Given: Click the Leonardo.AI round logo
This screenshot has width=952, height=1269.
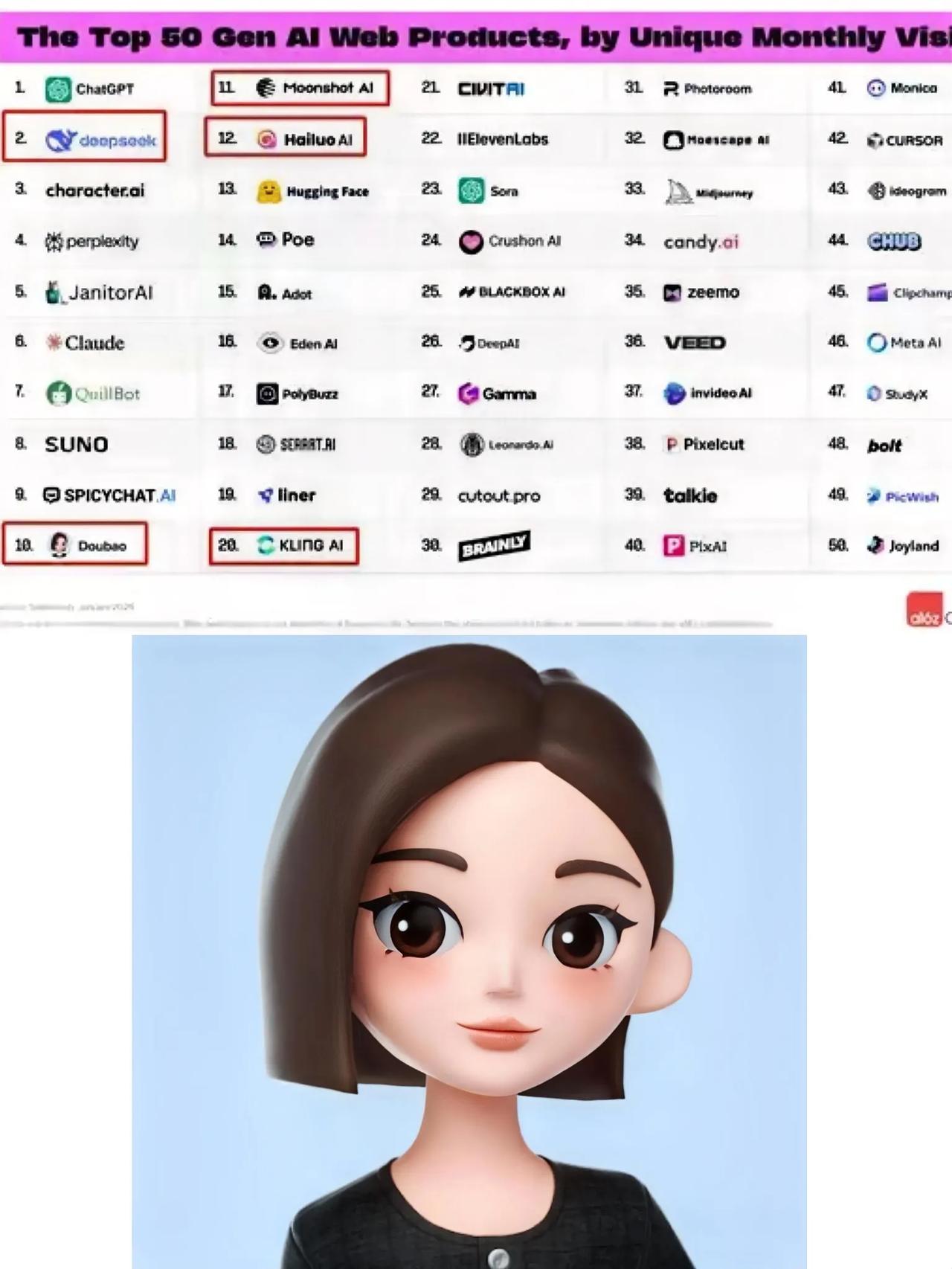Looking at the screenshot, I should click(472, 445).
